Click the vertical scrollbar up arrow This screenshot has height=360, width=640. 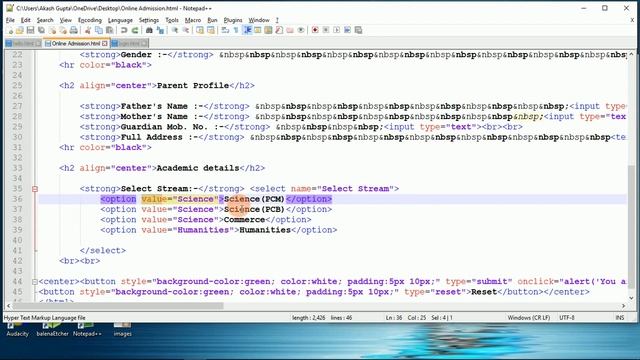tap(631, 54)
